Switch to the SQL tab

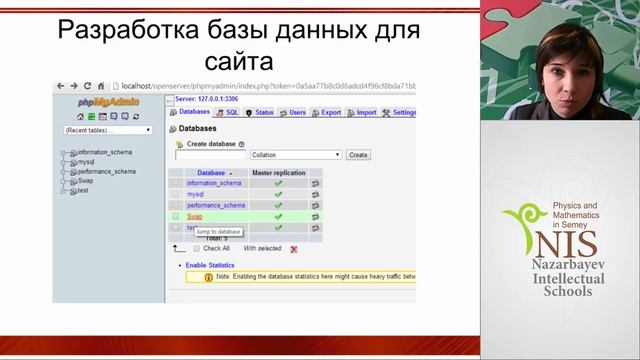(227, 113)
